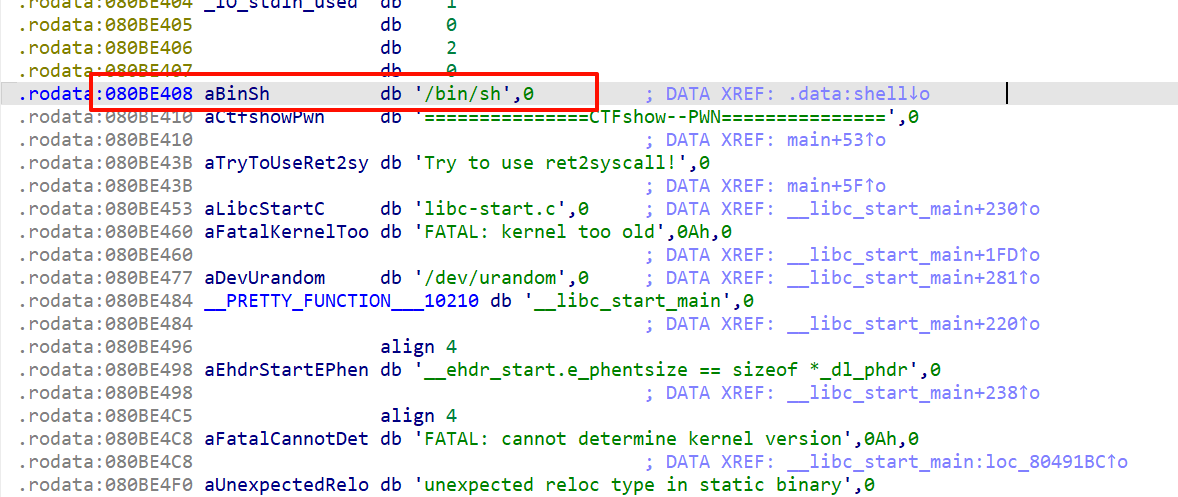
Task: Select the aBinSh label name
Action: (x=238, y=94)
